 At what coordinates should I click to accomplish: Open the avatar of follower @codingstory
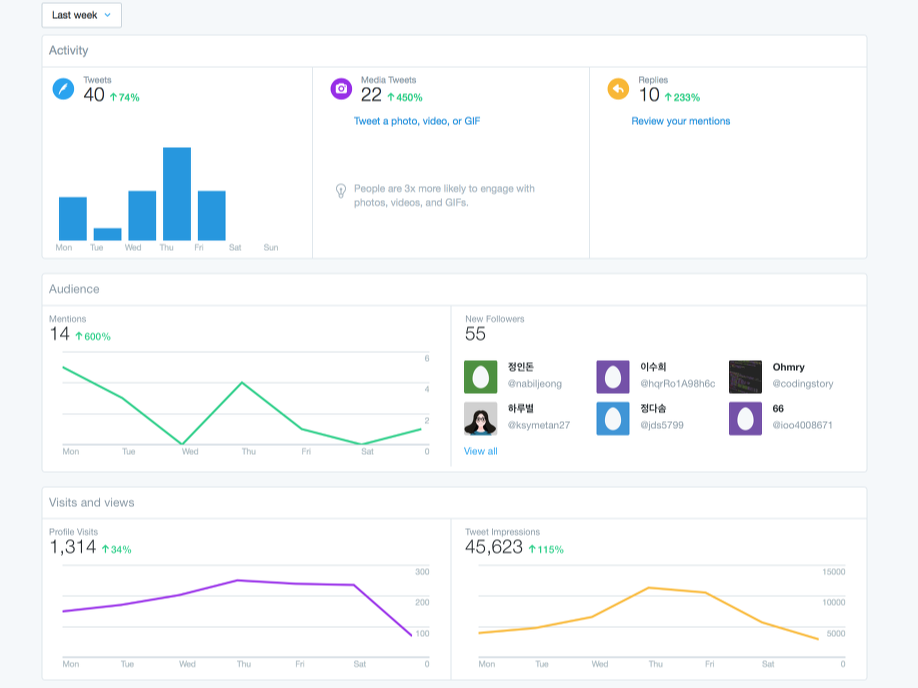click(x=745, y=377)
